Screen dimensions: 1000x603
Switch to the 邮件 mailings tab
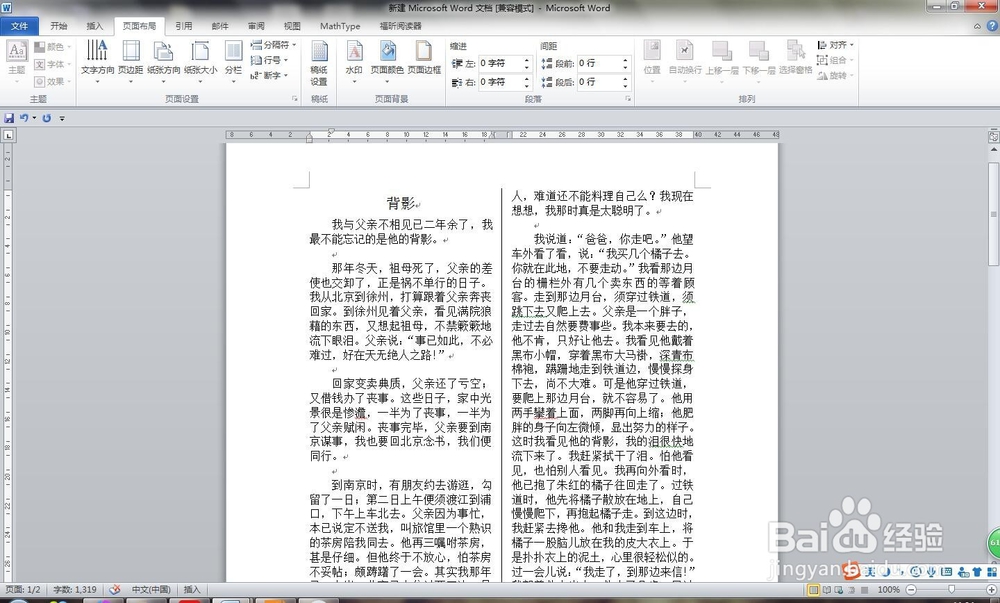(x=220, y=26)
